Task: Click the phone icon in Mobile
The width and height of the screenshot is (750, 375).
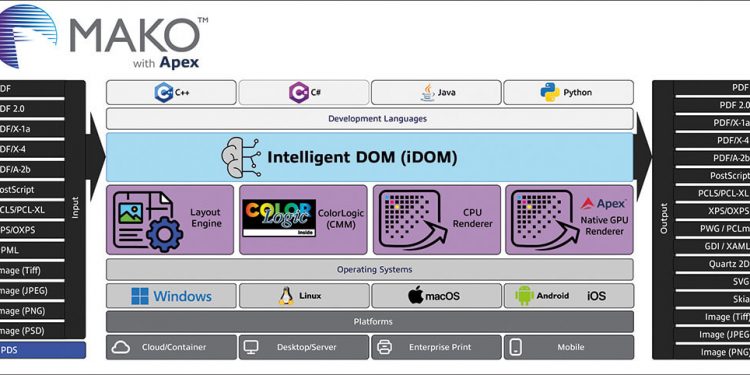Action: (x=516, y=347)
